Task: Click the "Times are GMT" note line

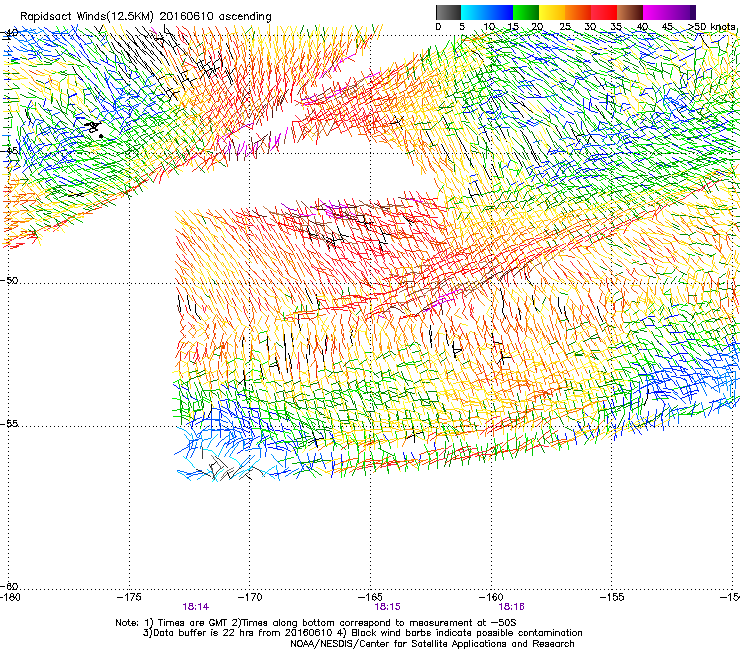Action: click(x=316, y=623)
